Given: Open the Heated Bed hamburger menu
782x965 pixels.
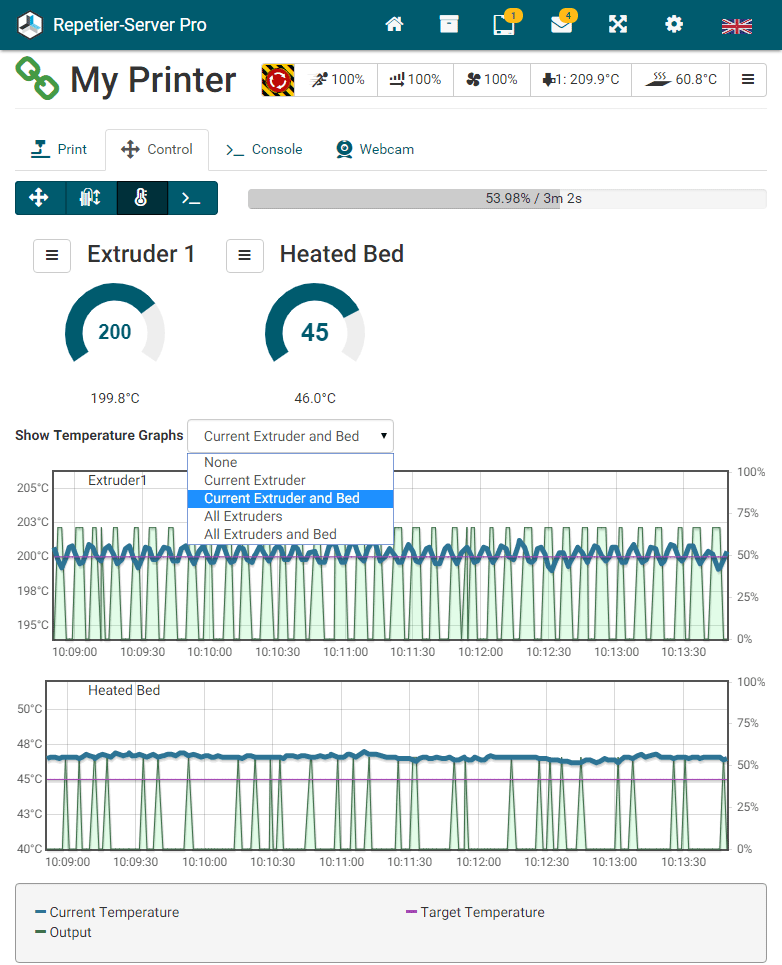Looking at the screenshot, I should (x=245, y=255).
